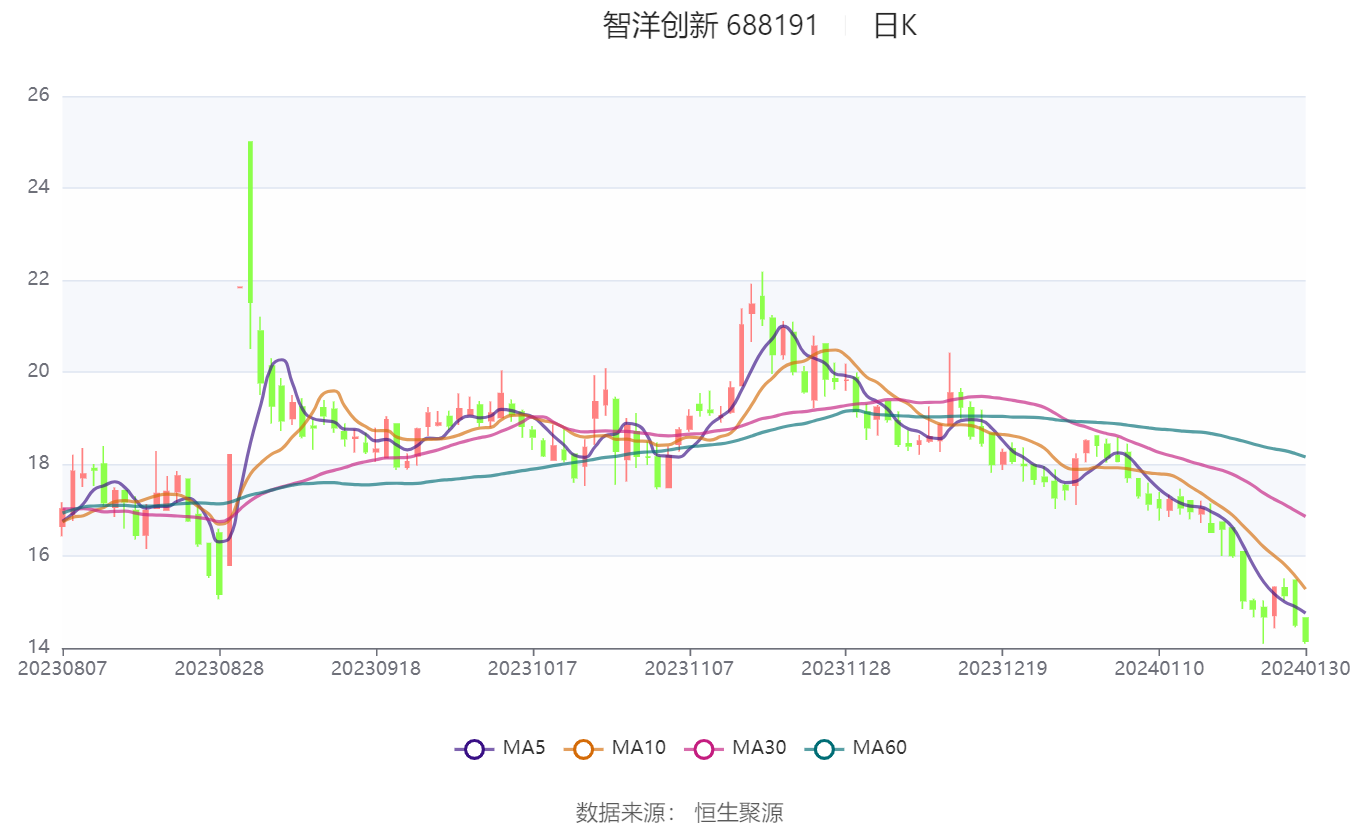Click y-axis value 16
The height and width of the screenshot is (828, 1360).
click(x=39, y=555)
